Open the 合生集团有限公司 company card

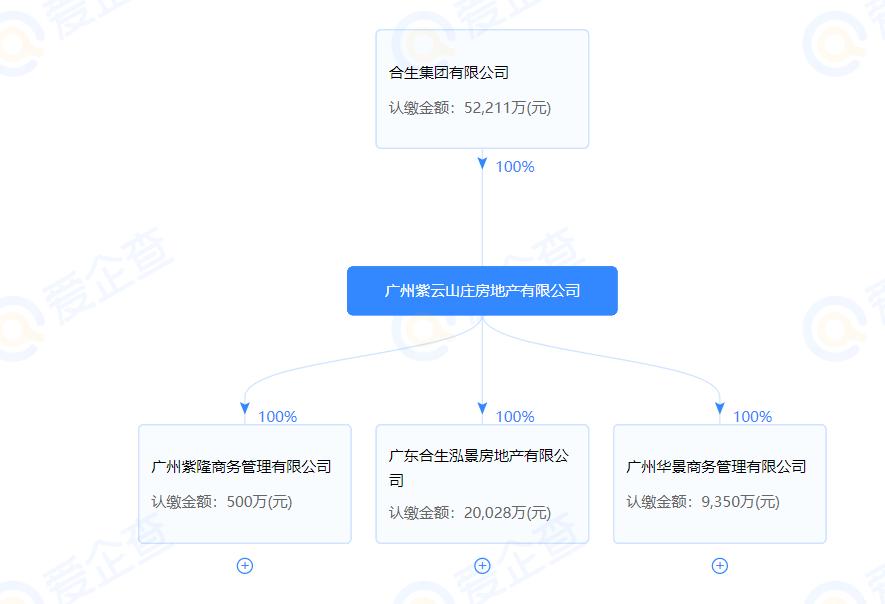click(x=482, y=88)
